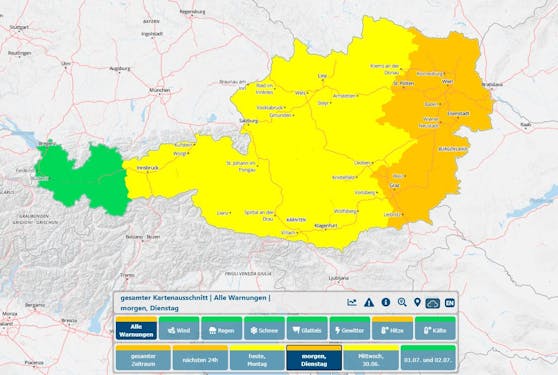The image size is (558, 375).
Task: Filter by Schnee snow warnings
Action: click(x=264, y=328)
